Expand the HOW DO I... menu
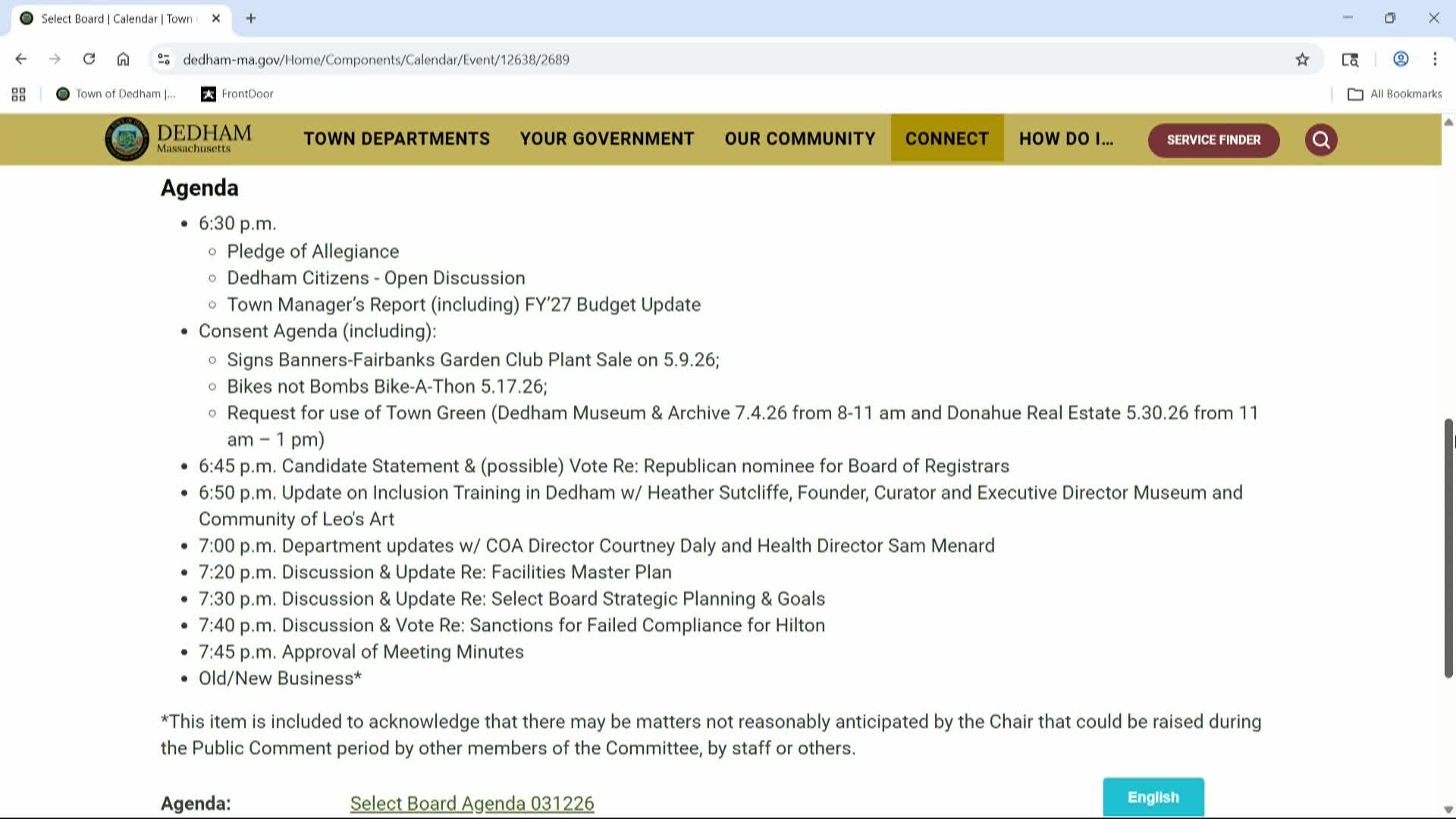This screenshot has height=819, width=1456. [x=1067, y=139]
